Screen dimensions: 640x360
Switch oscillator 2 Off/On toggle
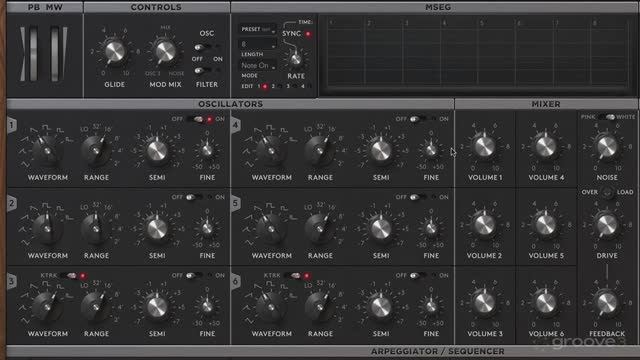point(199,197)
